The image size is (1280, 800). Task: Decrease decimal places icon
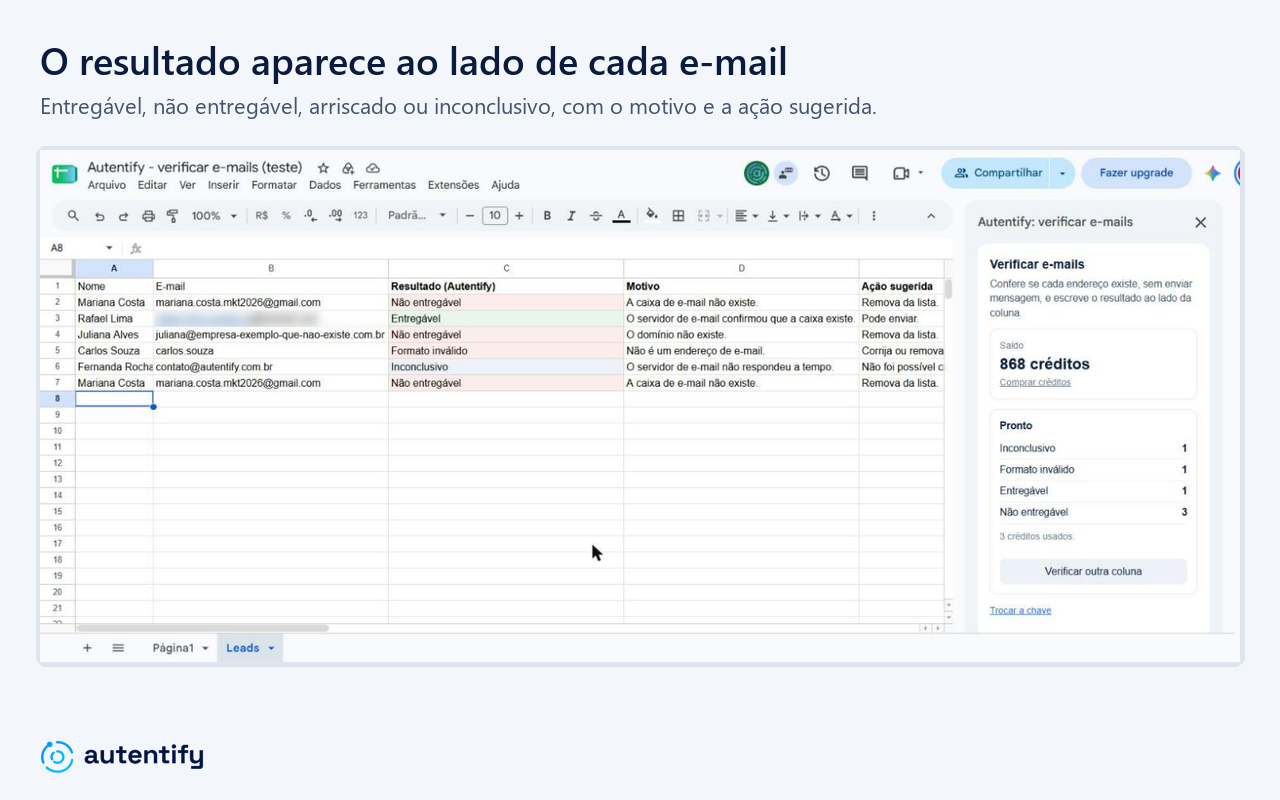[310, 215]
